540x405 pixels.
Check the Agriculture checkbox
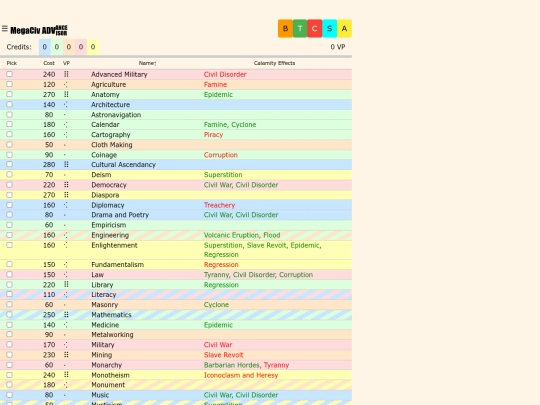coord(10,84)
